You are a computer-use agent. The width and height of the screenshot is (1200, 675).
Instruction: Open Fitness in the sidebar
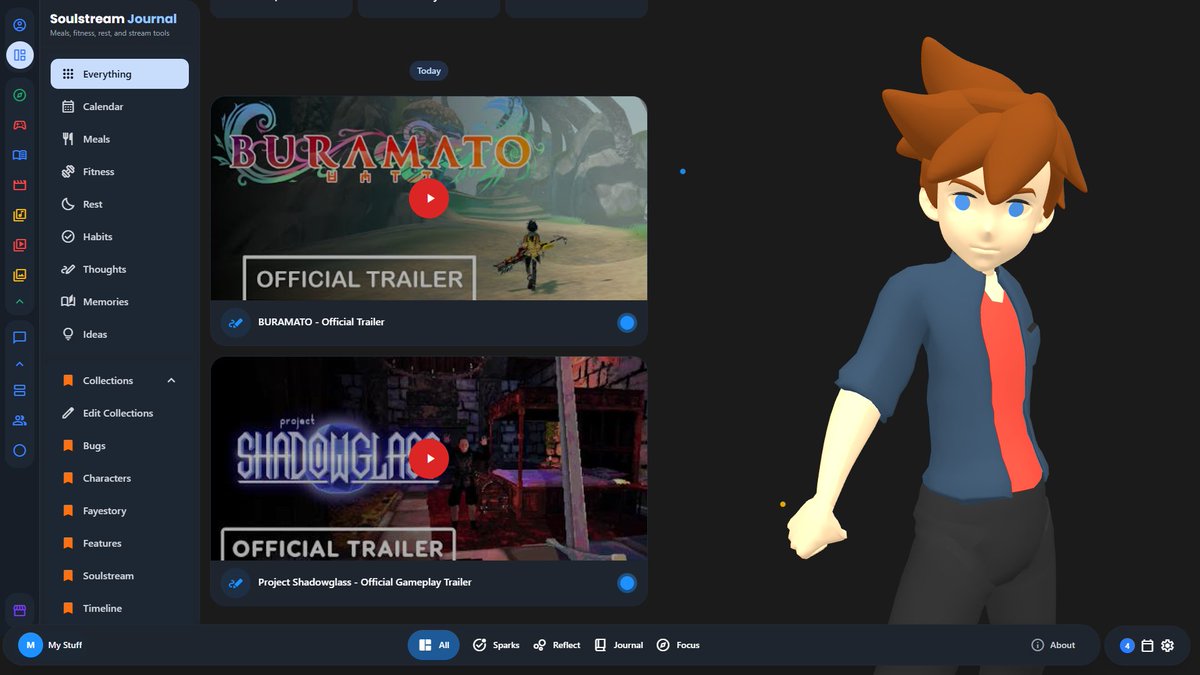(120, 171)
